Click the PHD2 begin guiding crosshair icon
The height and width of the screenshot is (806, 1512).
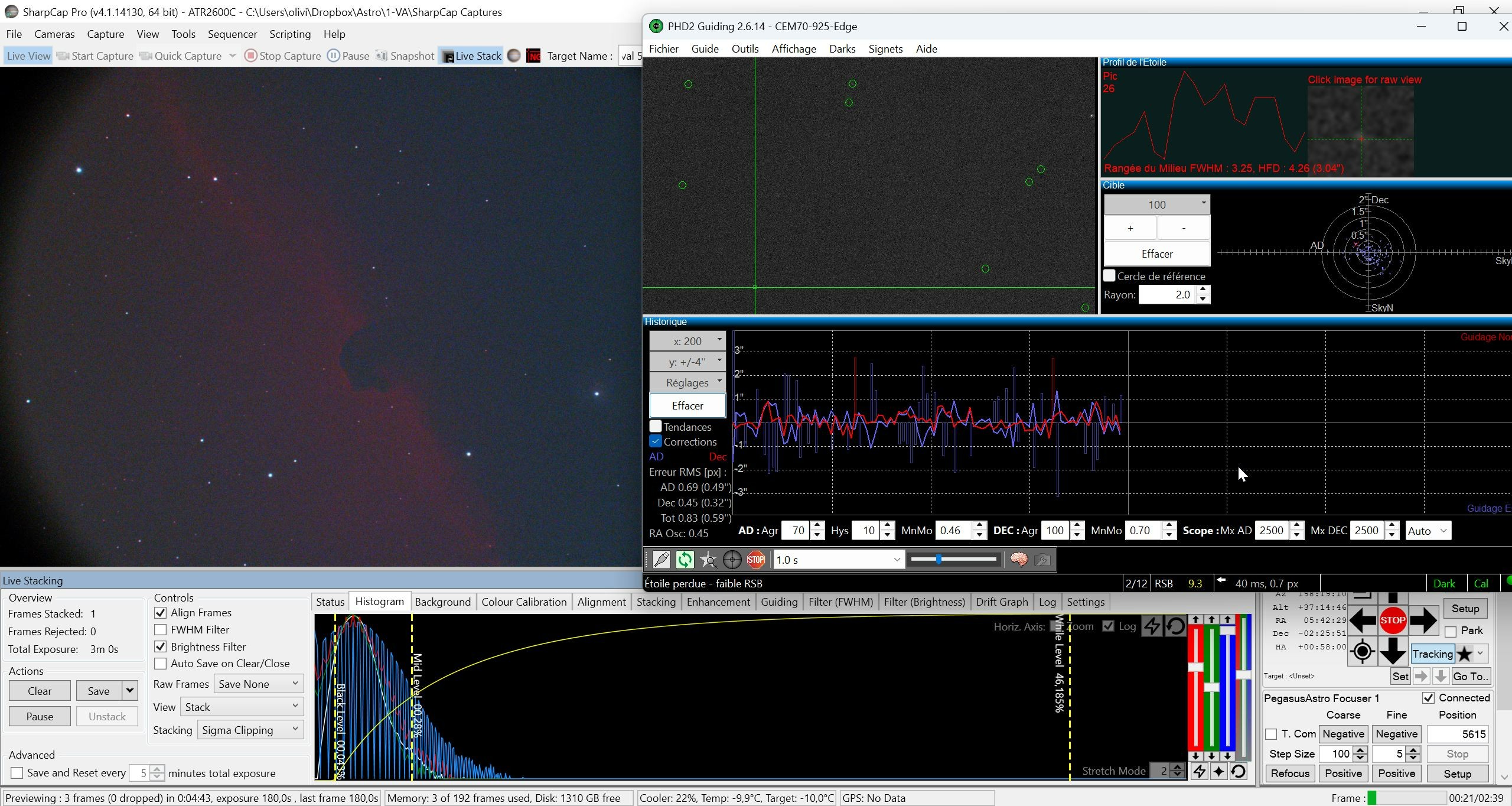[x=732, y=560]
